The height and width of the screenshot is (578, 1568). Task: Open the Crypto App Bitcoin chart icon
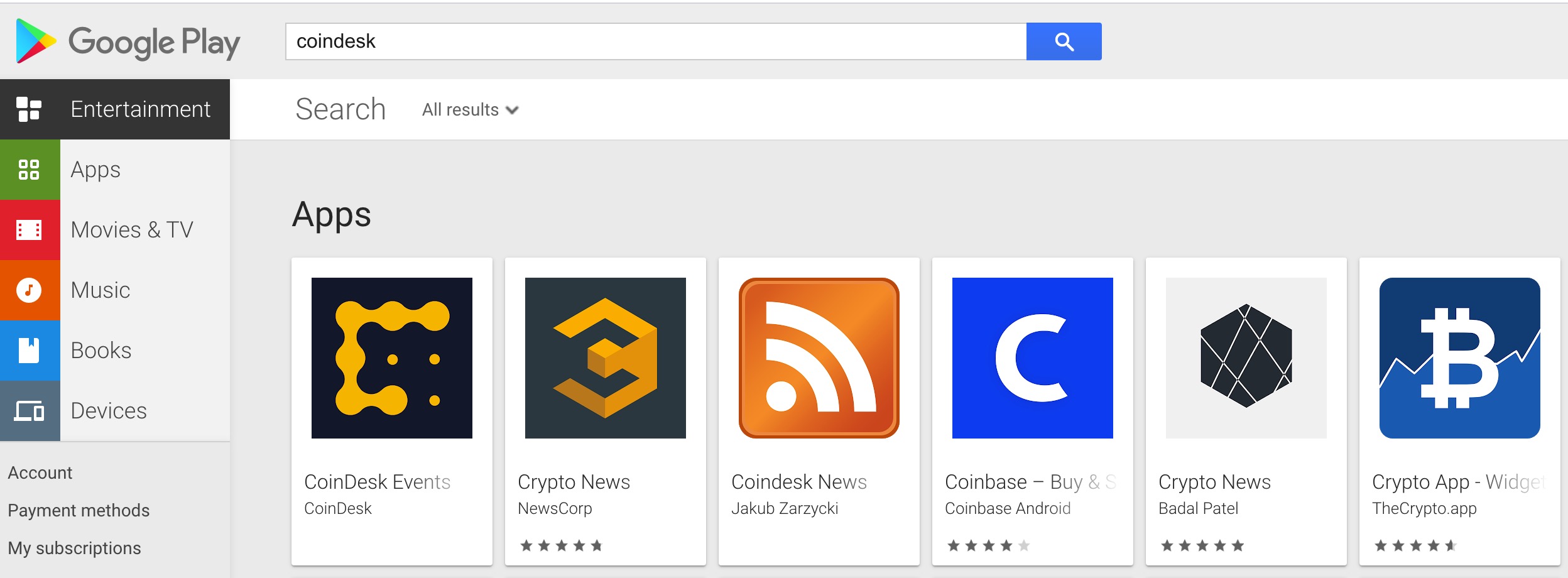(1460, 358)
